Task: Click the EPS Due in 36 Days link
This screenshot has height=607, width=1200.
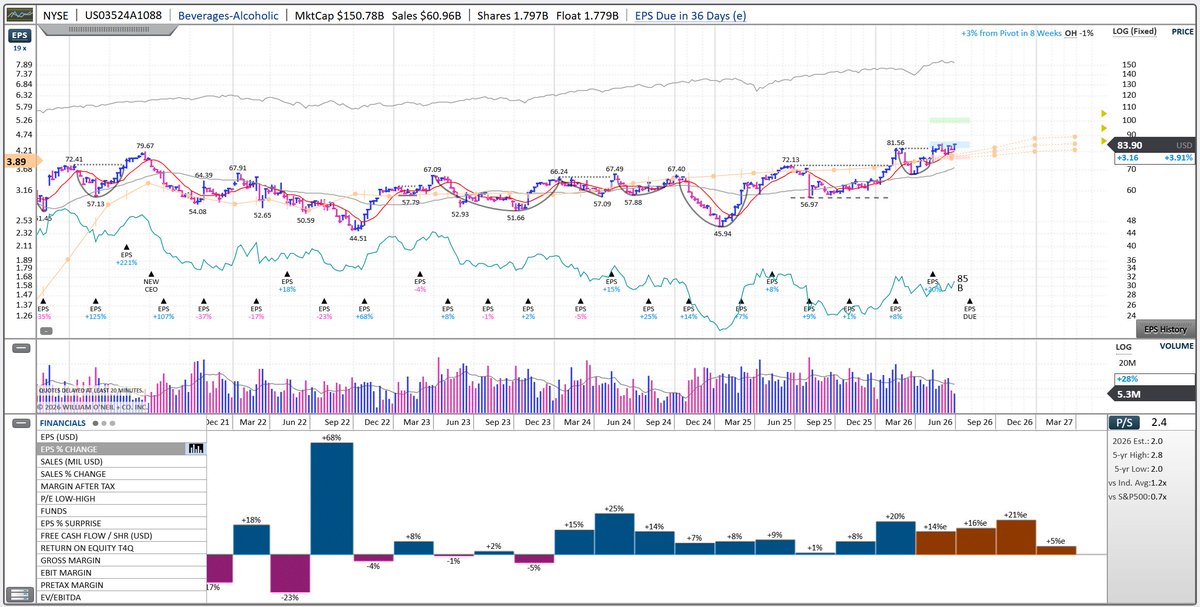Action: tap(690, 16)
